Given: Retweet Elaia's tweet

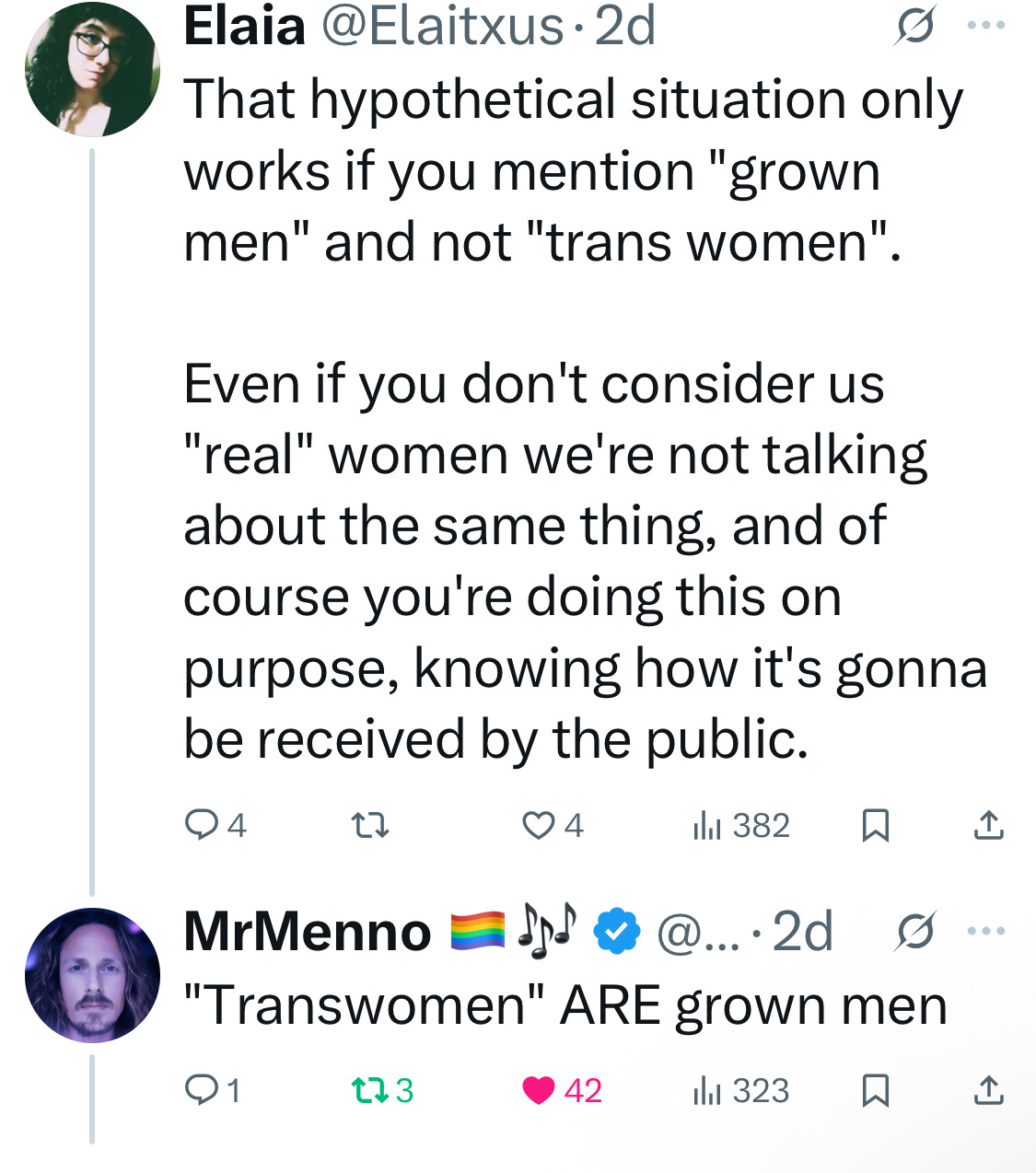Looking at the screenshot, I should coord(372,825).
